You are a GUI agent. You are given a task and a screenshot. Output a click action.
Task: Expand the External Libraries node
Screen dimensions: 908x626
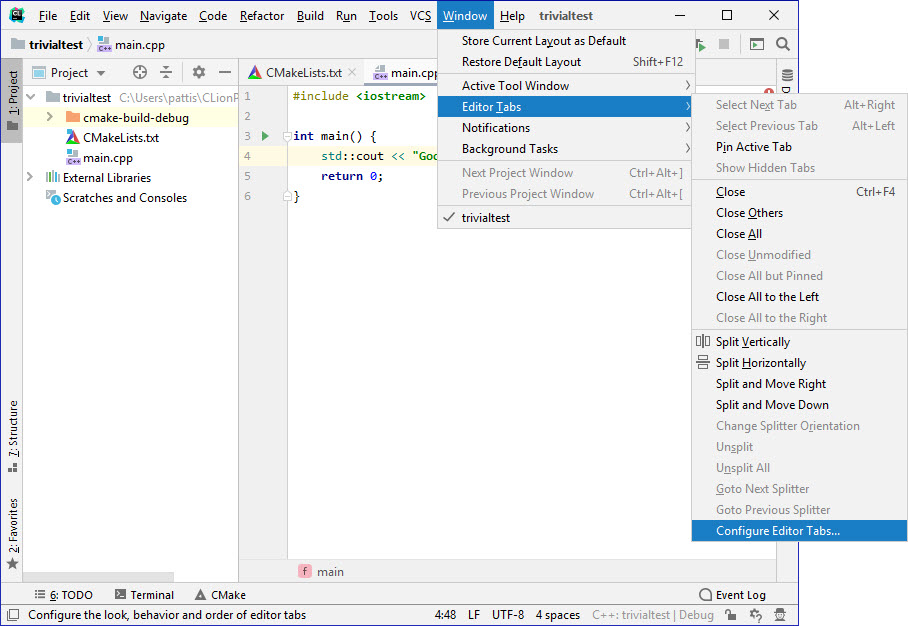click(29, 178)
